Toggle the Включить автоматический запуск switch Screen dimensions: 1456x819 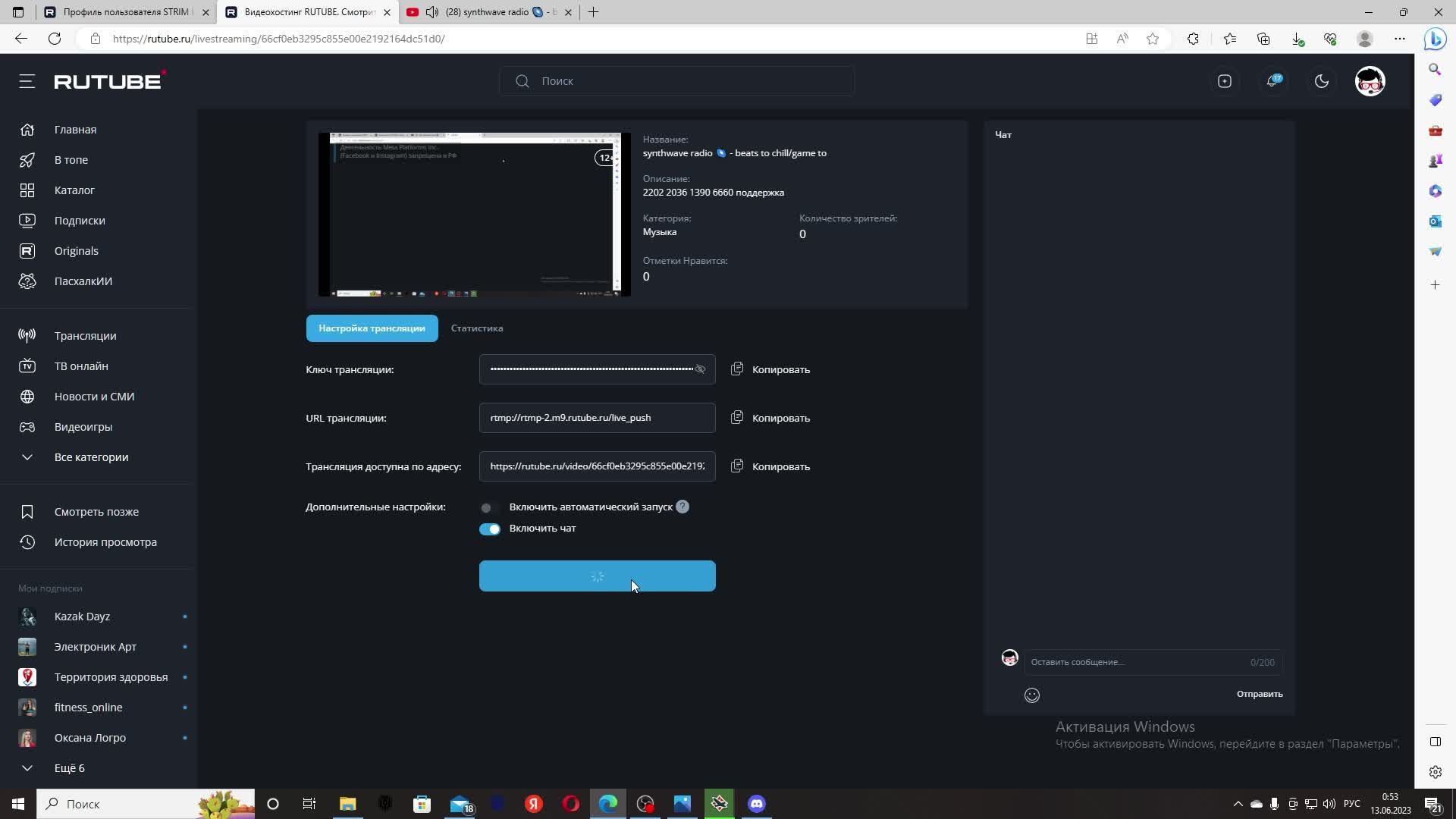click(x=489, y=507)
